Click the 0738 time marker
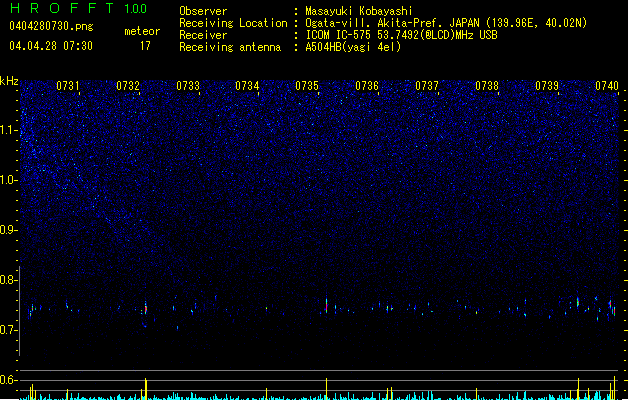 pos(487,86)
